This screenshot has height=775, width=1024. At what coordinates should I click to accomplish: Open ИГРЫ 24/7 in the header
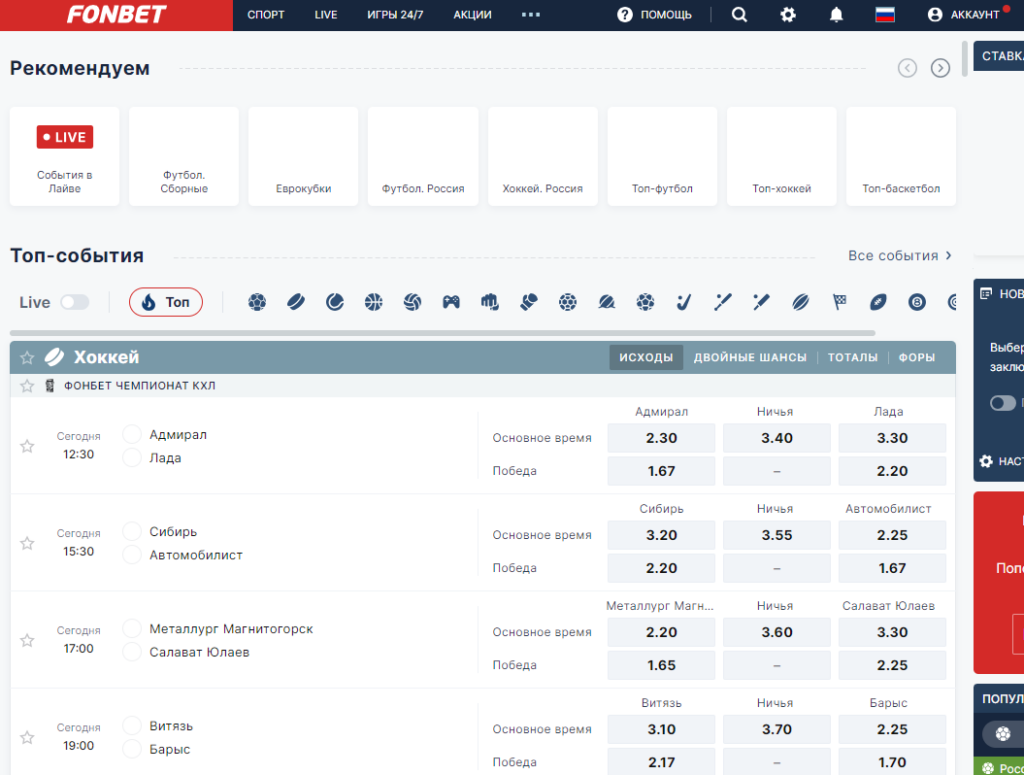(395, 14)
